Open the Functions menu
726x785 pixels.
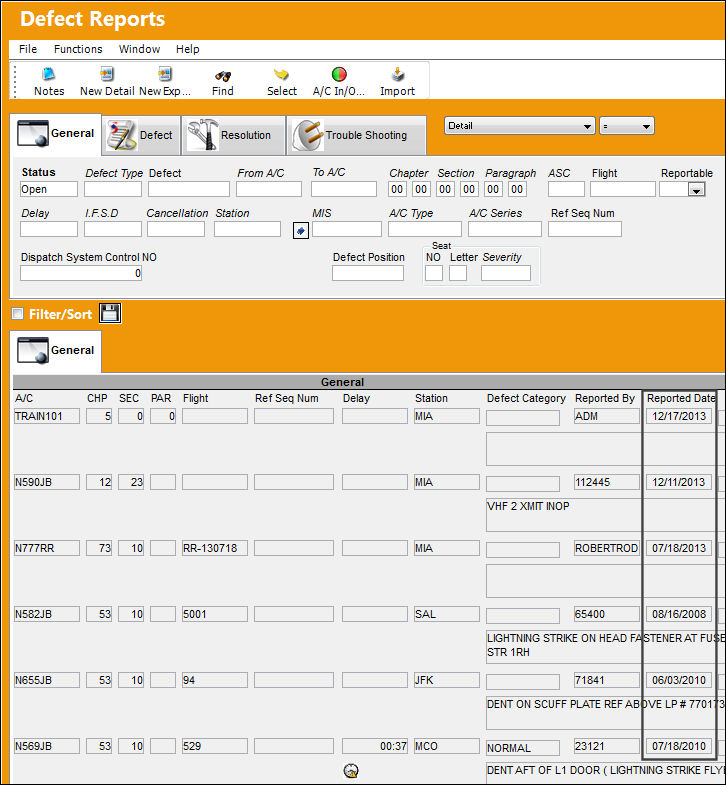coord(78,49)
